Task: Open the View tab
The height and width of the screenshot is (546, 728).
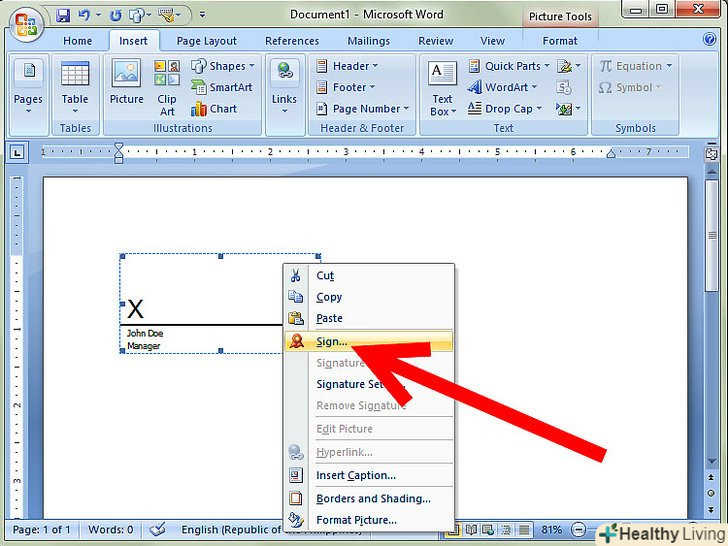Action: [492, 41]
